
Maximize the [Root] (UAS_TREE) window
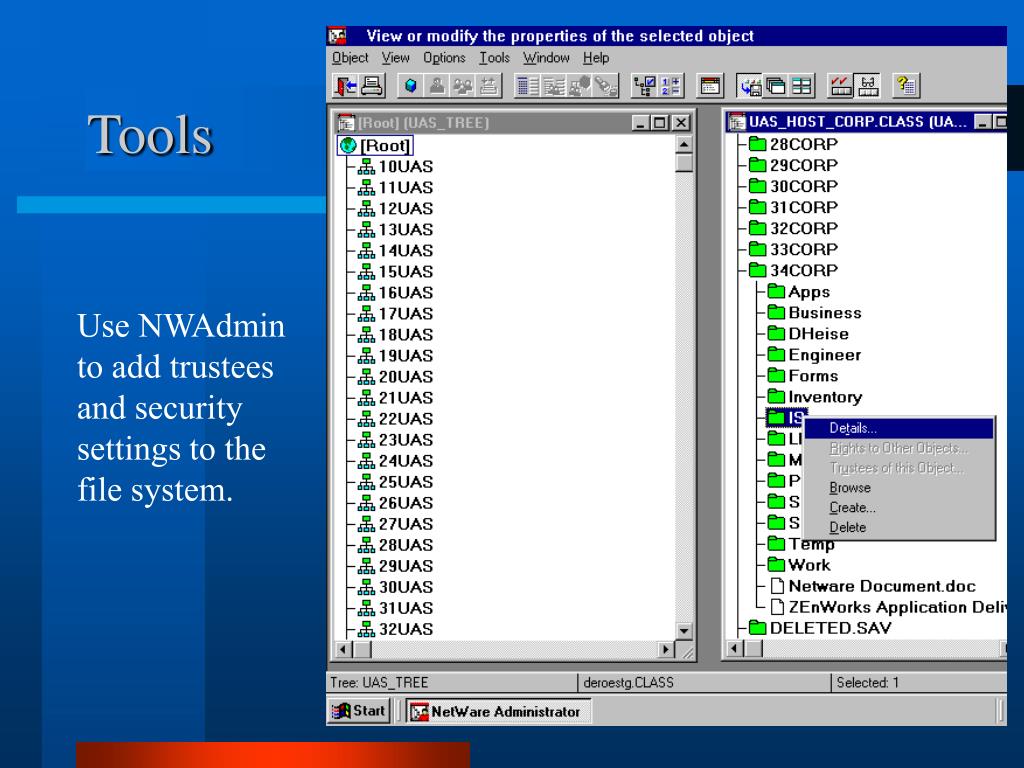point(660,123)
